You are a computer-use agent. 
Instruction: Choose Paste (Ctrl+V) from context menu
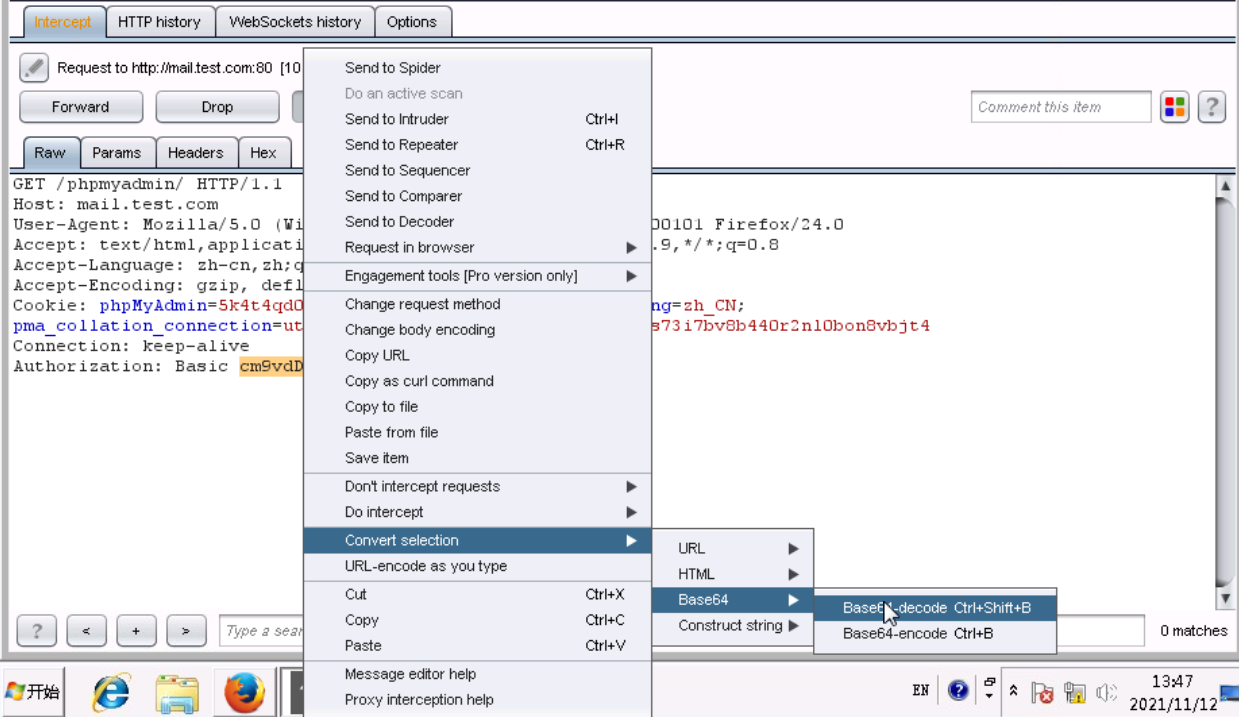[477, 646]
